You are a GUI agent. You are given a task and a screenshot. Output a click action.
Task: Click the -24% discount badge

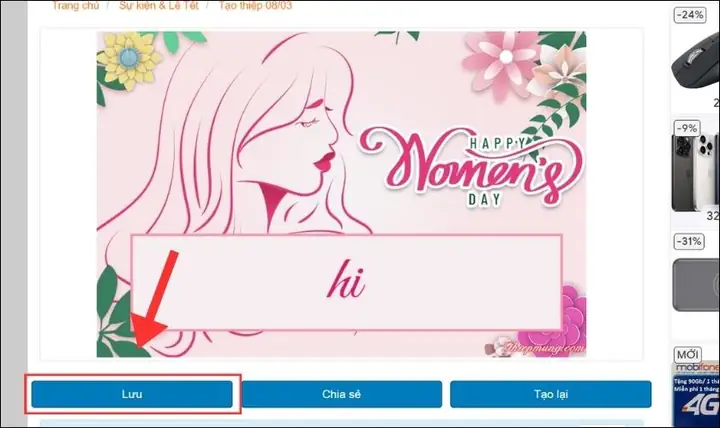tap(690, 15)
